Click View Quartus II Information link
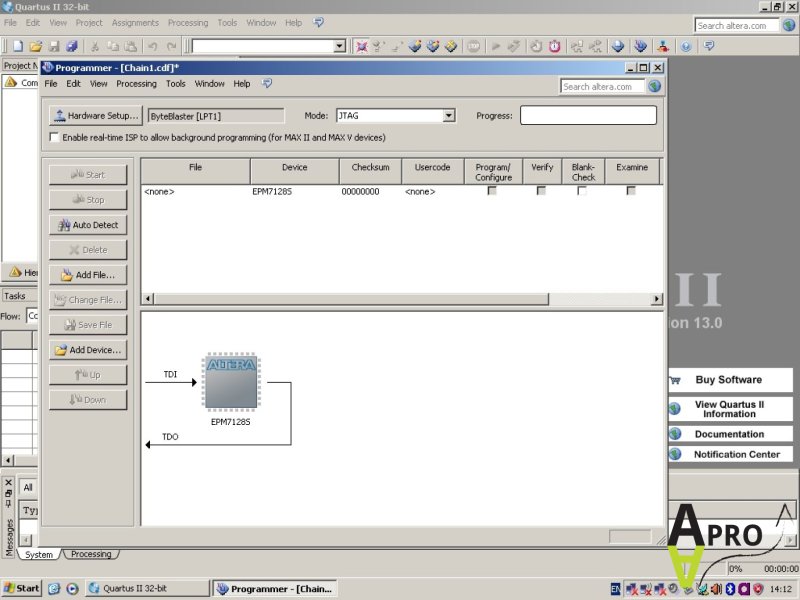This screenshot has height=600, width=800. point(729,409)
